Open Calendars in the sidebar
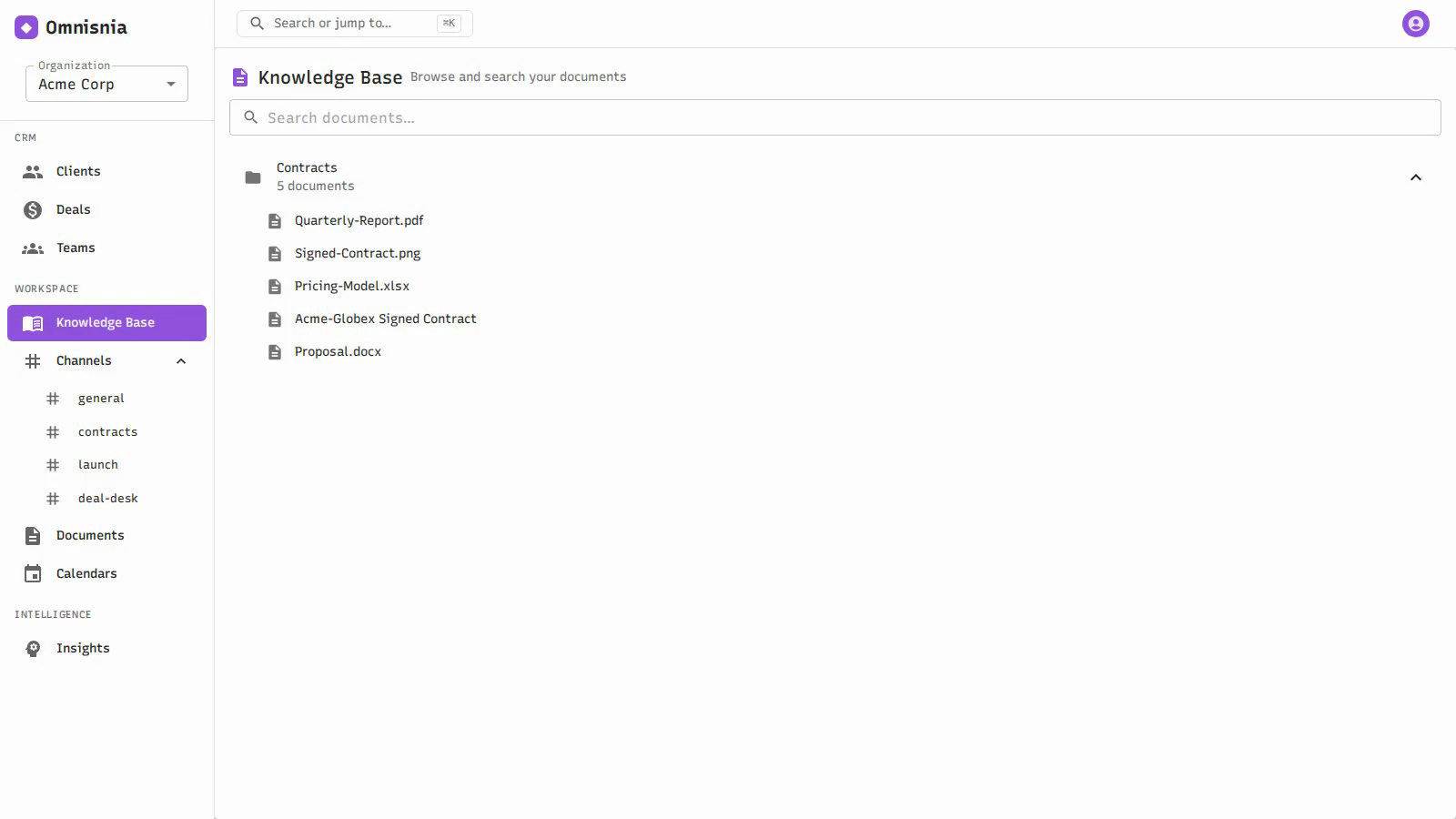The width and height of the screenshot is (1456, 819). pos(106,573)
